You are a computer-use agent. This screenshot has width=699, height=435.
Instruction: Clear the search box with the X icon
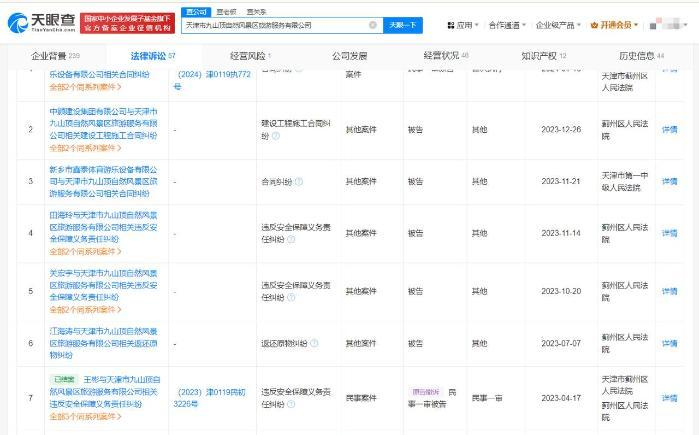(373, 25)
